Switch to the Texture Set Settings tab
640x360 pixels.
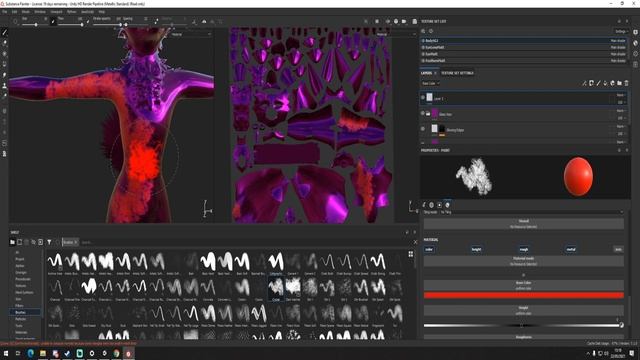[457, 73]
